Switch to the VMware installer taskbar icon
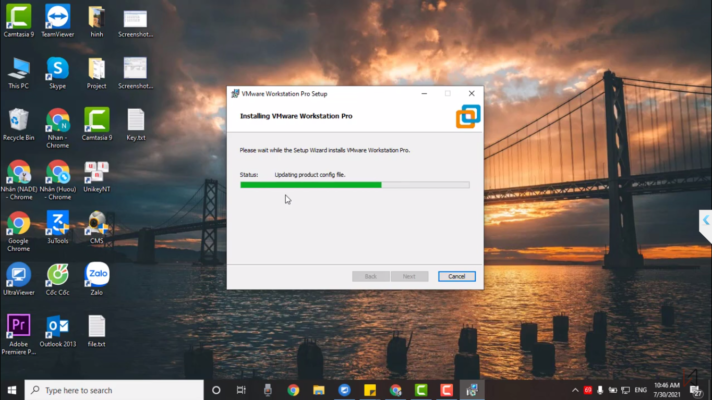 (x=472, y=390)
